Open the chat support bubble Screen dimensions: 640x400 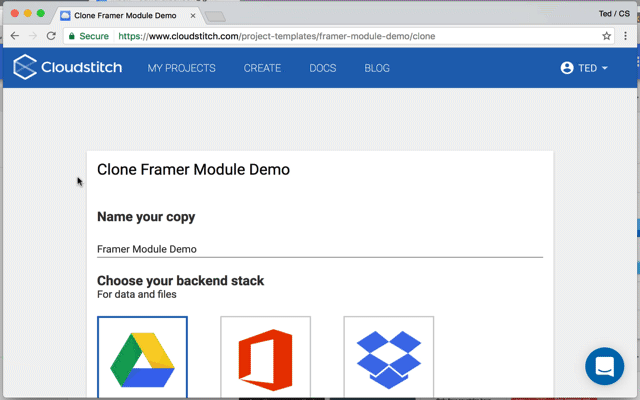coord(604,366)
